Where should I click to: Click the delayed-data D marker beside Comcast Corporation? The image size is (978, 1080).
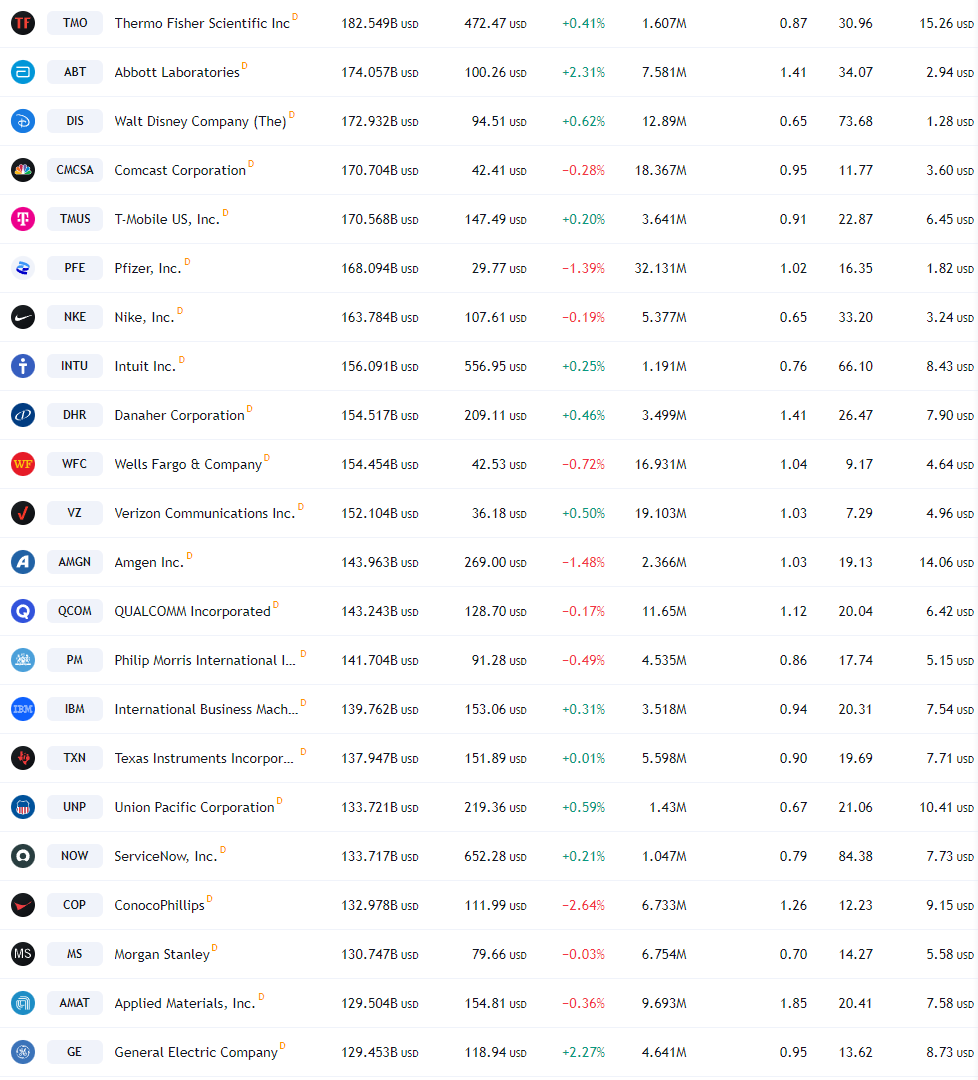pos(251,164)
